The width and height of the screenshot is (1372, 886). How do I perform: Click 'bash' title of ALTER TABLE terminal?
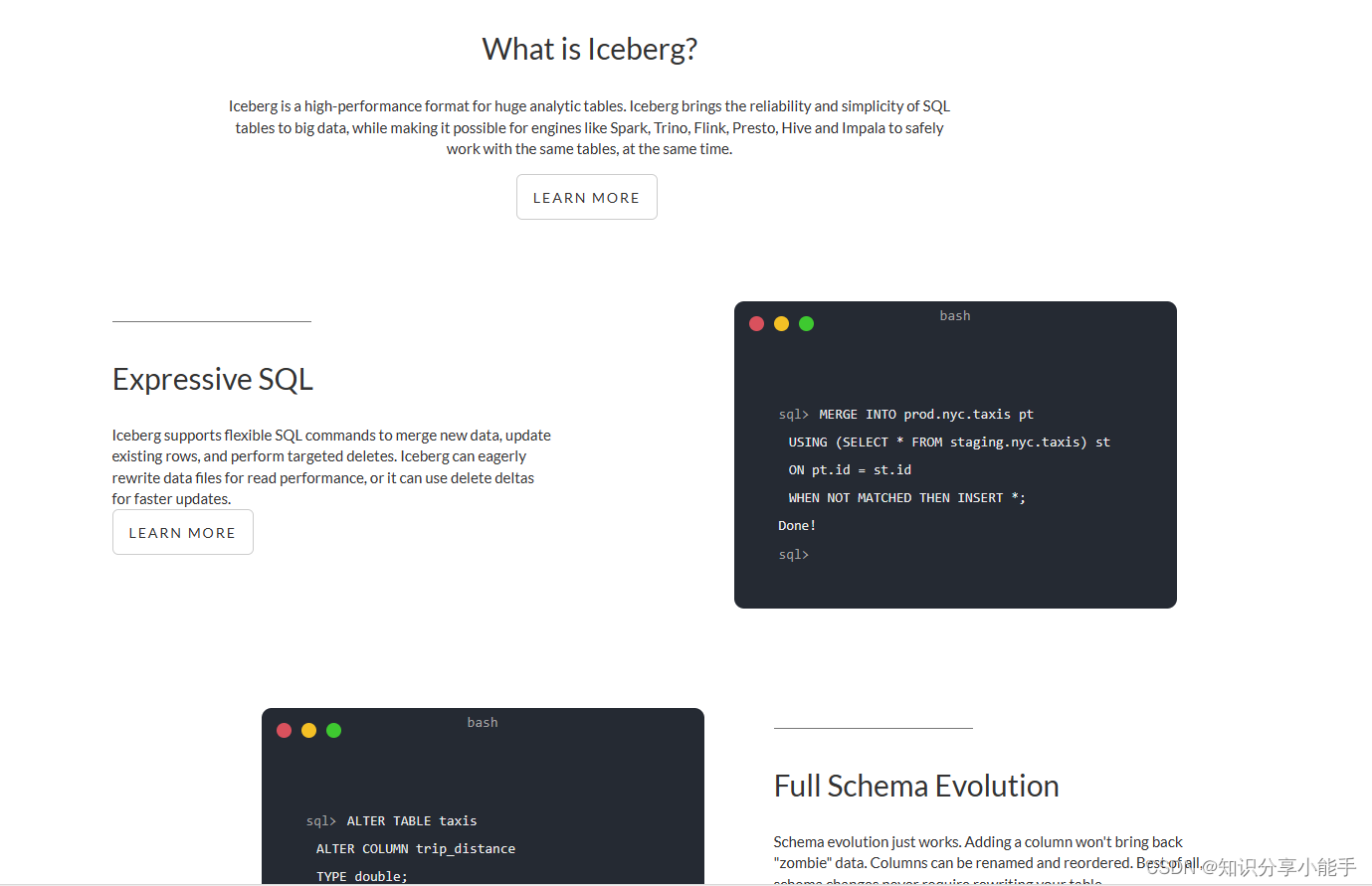[x=483, y=722]
